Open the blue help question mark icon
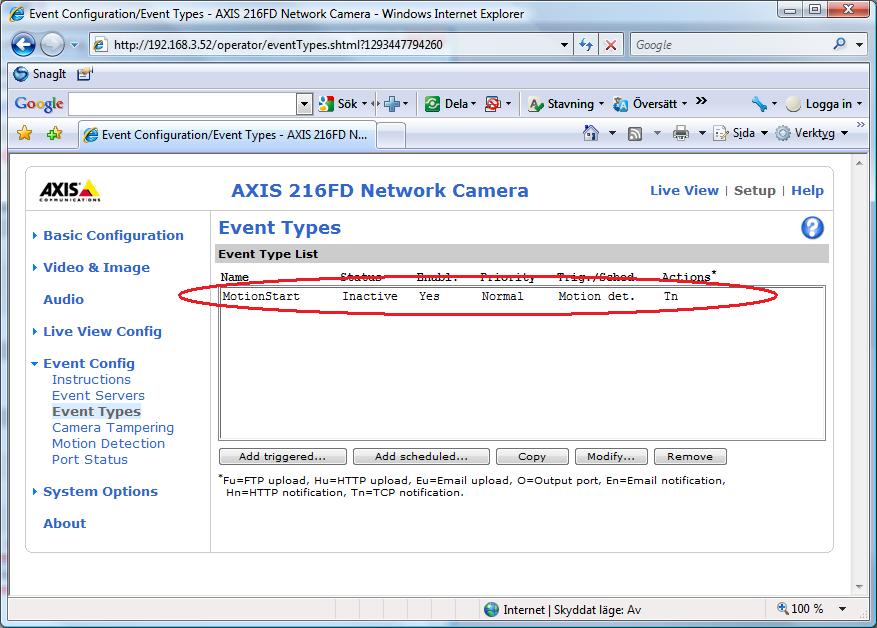 point(812,228)
